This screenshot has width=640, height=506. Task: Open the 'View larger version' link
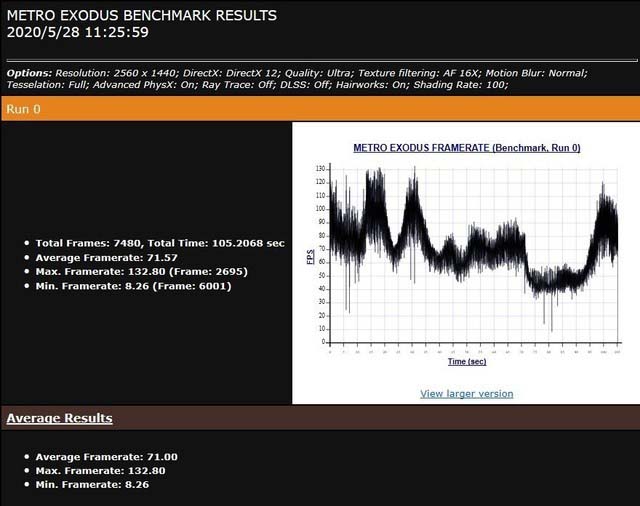click(467, 394)
